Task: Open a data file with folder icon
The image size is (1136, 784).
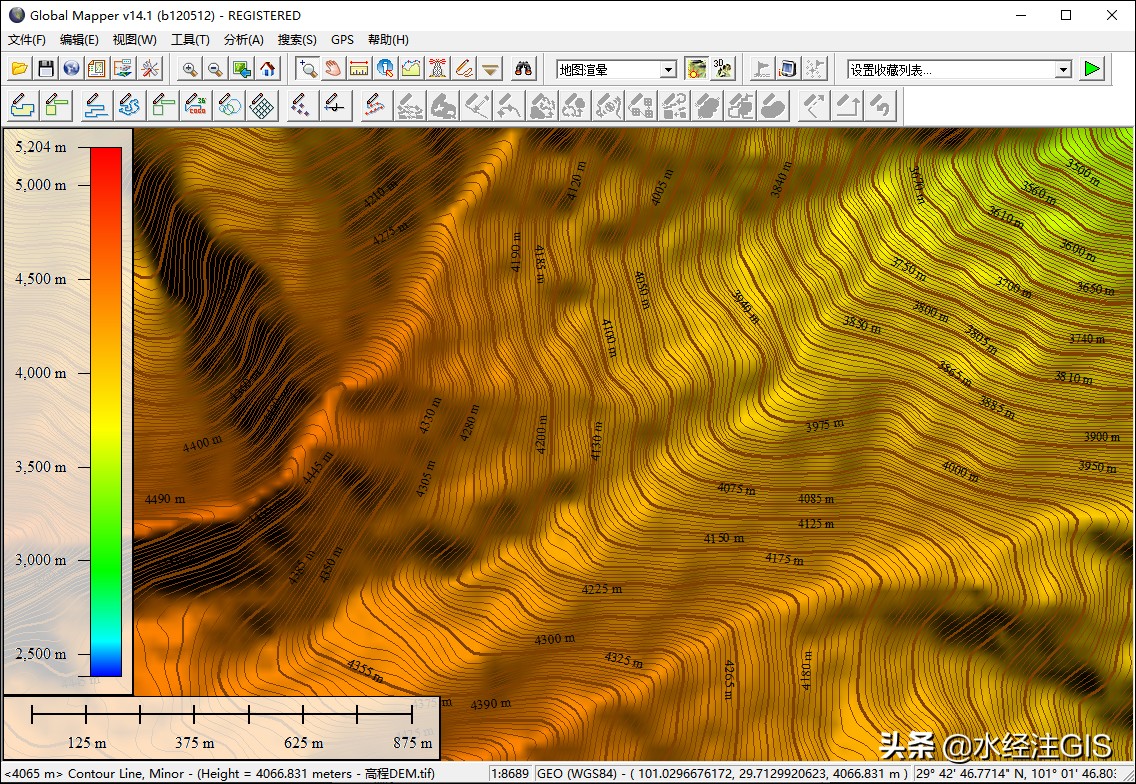Action: (20, 69)
